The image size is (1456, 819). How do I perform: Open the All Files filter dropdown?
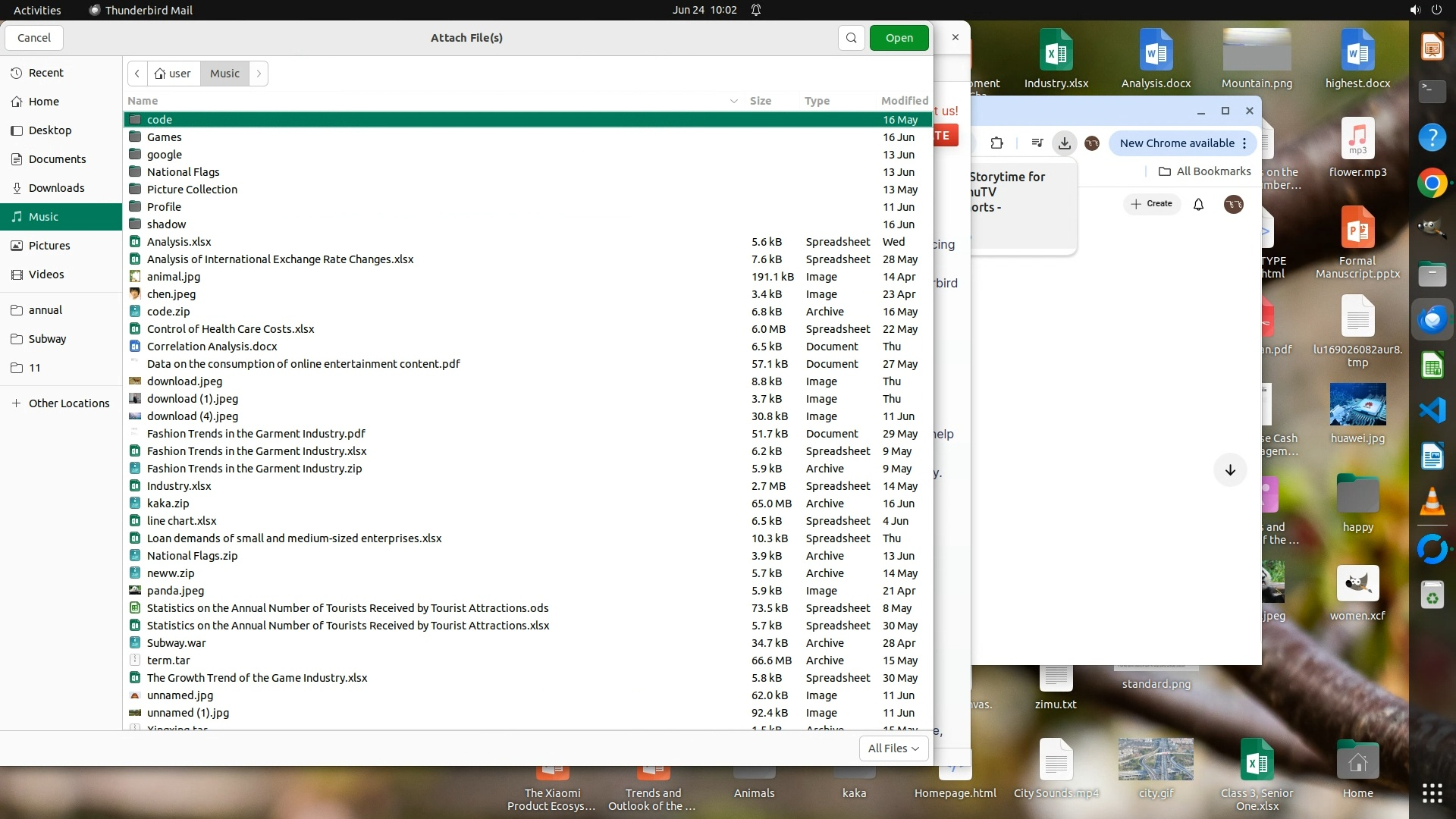[893, 748]
